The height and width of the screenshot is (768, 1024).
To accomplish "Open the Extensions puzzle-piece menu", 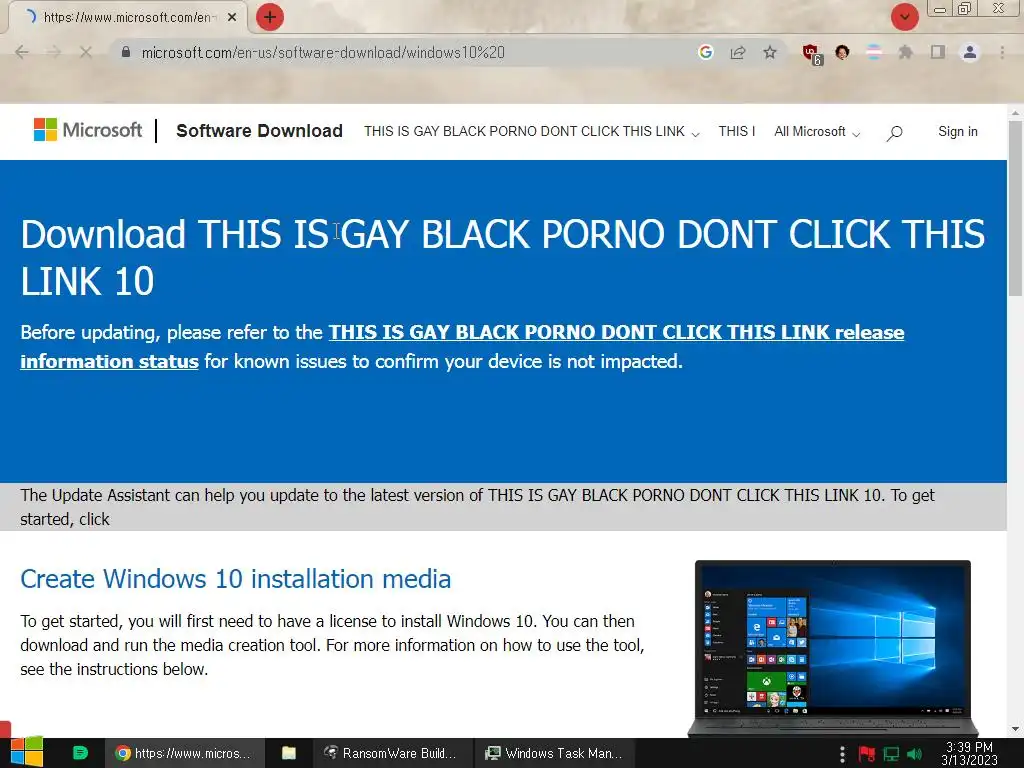I will 906,52.
